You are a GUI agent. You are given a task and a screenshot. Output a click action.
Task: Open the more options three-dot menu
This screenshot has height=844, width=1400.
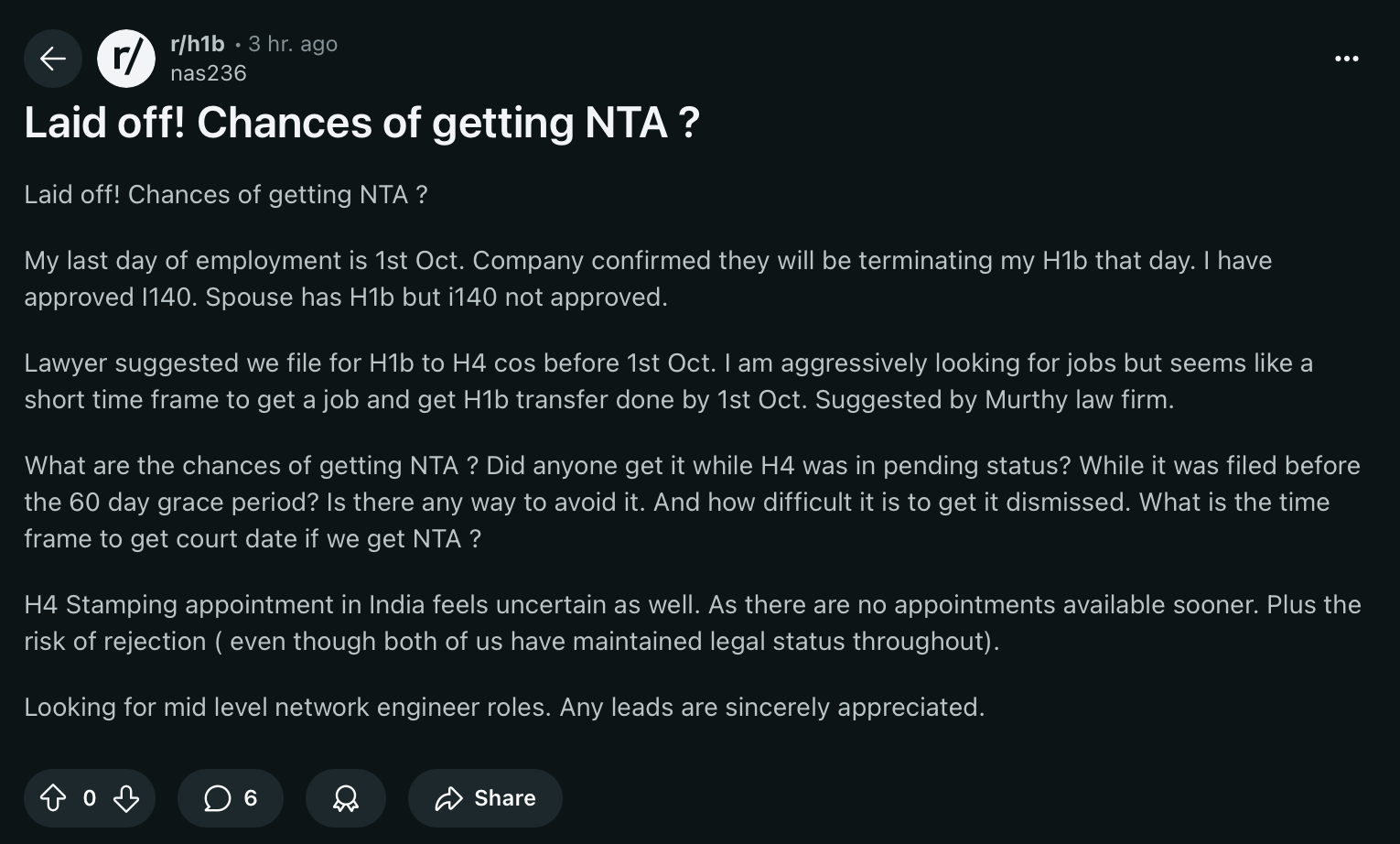1346,59
